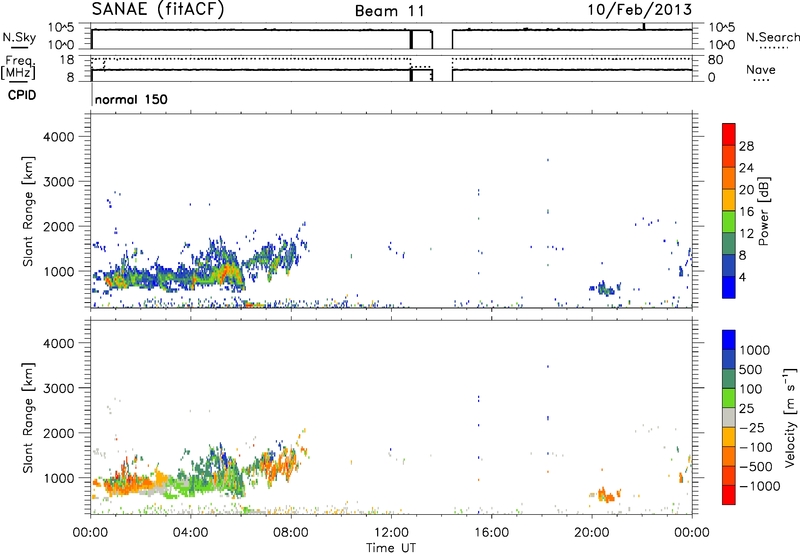
Task: Click the 'SANAE (fitACF)' title text
Action: pos(158,9)
